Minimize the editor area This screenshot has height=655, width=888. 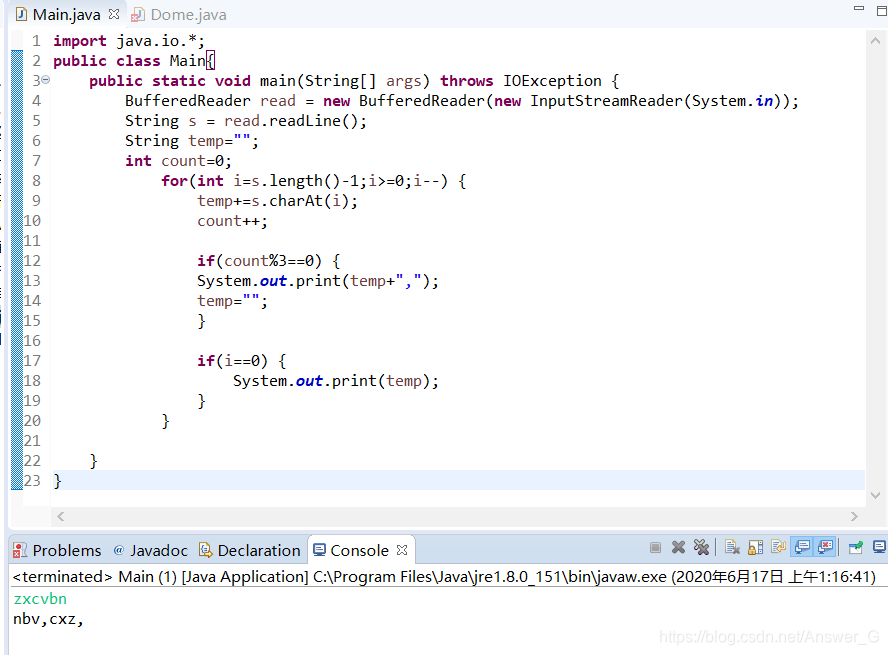point(859,8)
